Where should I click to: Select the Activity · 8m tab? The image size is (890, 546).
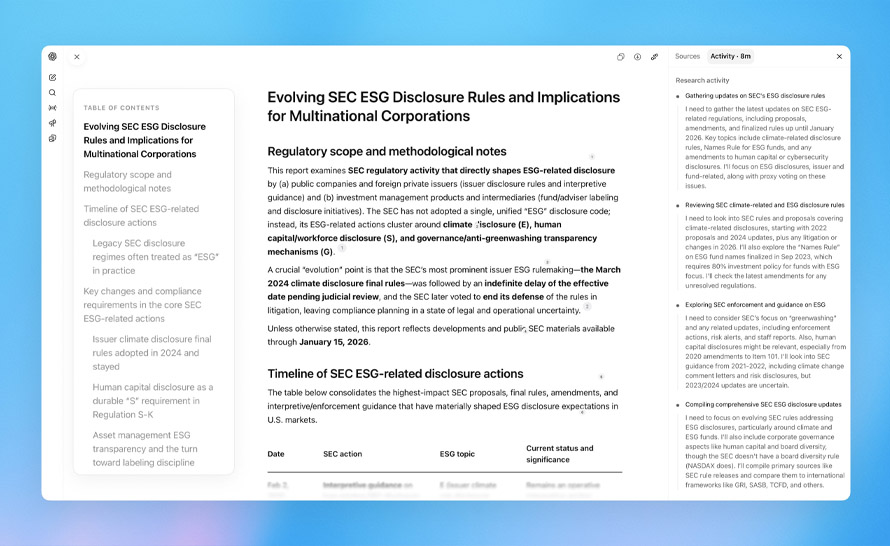click(x=730, y=57)
